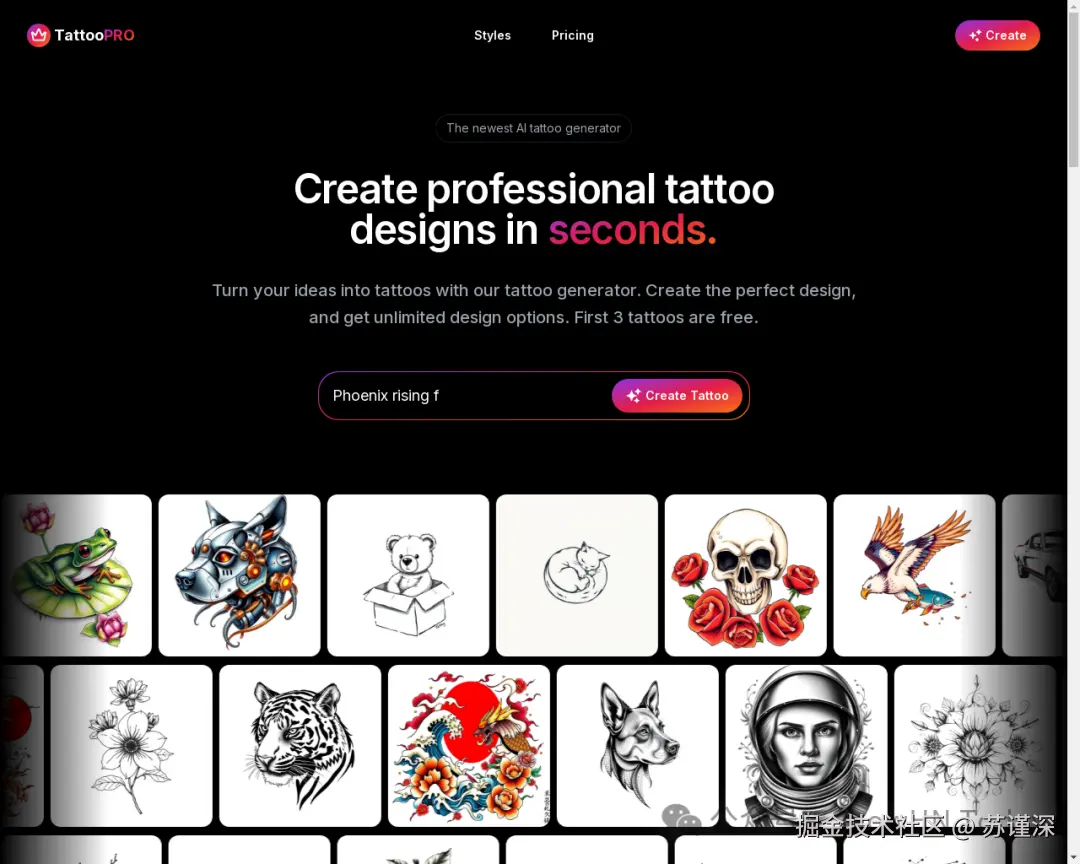Open the Styles menu item
1080x864 pixels.
tap(492, 35)
